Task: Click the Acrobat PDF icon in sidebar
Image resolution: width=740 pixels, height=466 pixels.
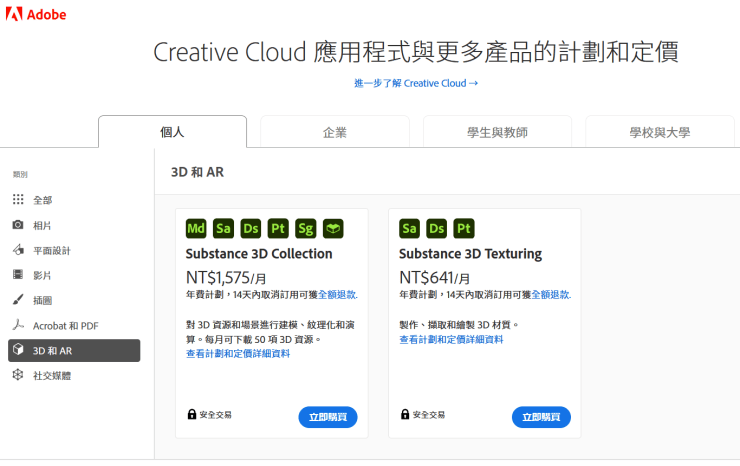Action: click(18, 324)
